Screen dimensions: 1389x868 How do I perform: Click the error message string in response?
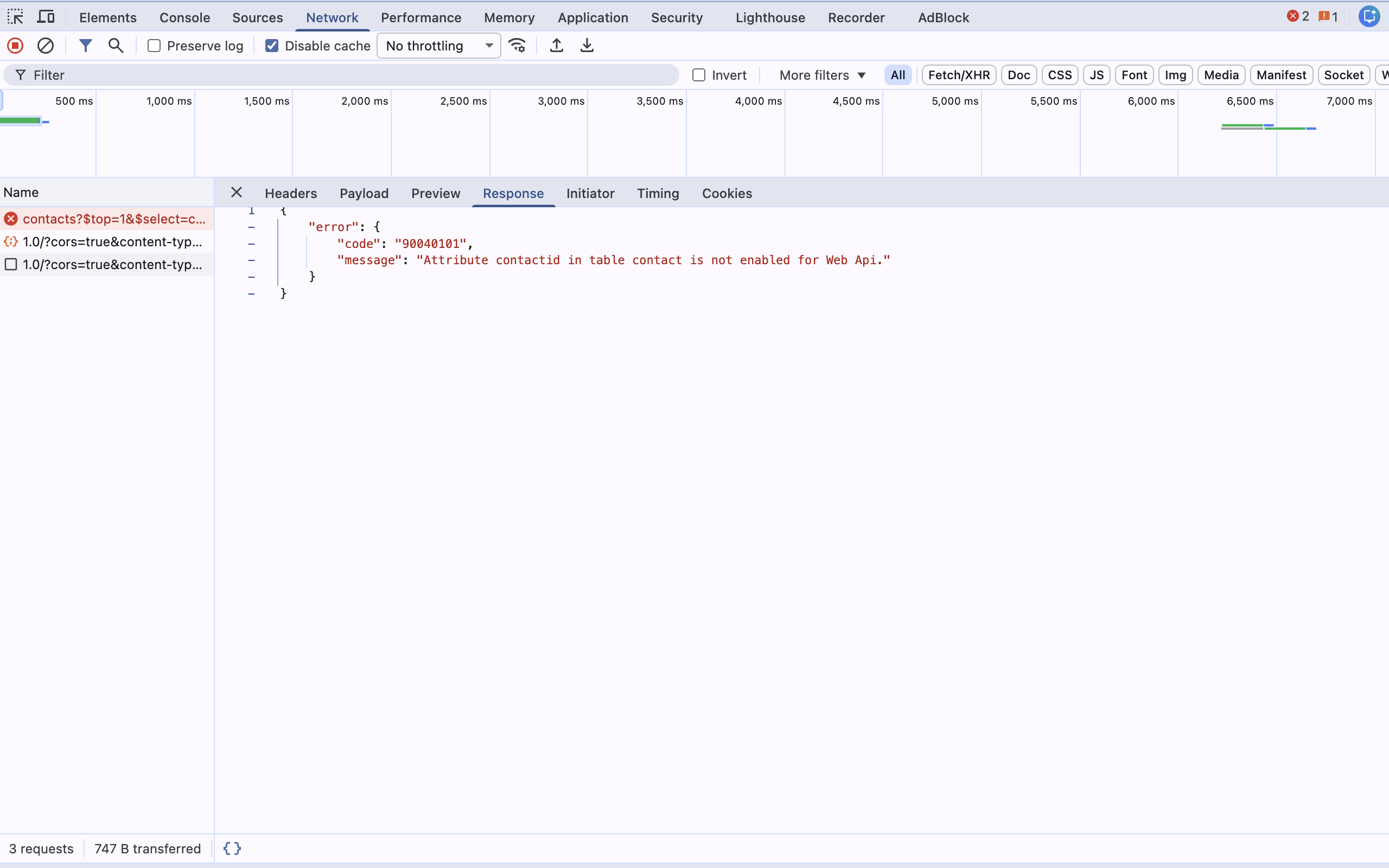[653, 260]
